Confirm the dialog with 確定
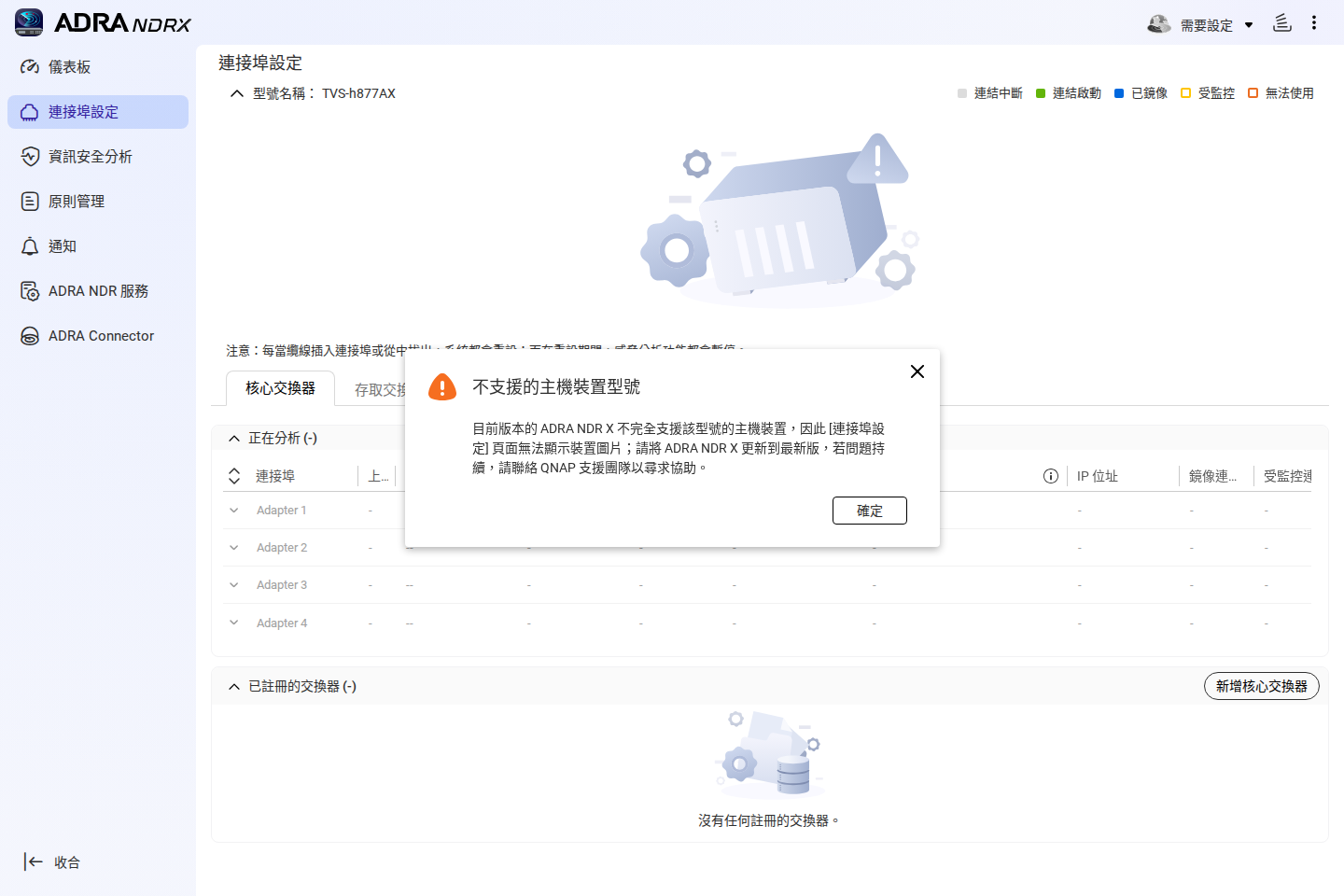 870,511
